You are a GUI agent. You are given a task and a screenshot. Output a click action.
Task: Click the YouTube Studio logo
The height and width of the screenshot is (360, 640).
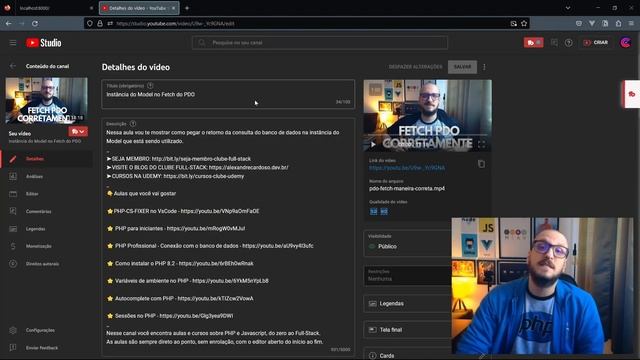(44, 43)
